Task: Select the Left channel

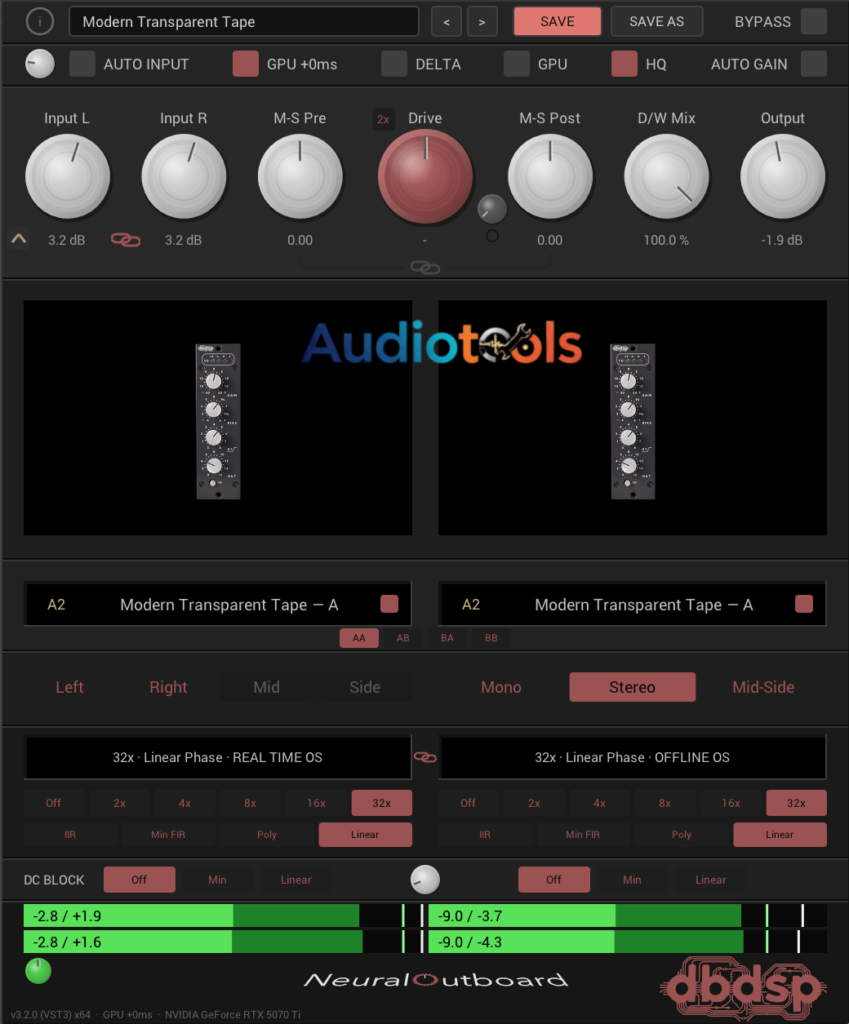Action: click(69, 687)
